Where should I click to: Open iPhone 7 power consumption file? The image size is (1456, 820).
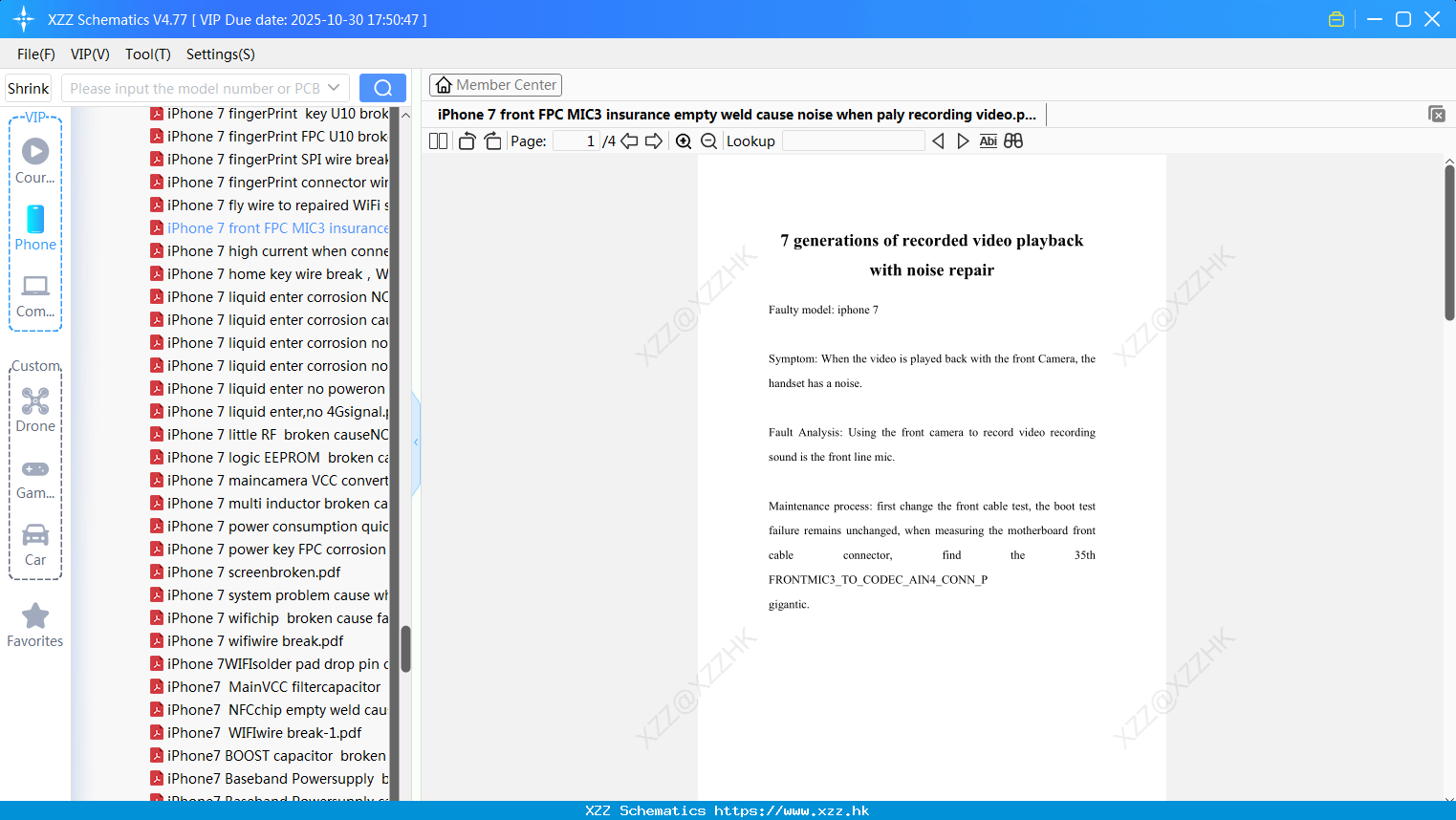point(269,527)
